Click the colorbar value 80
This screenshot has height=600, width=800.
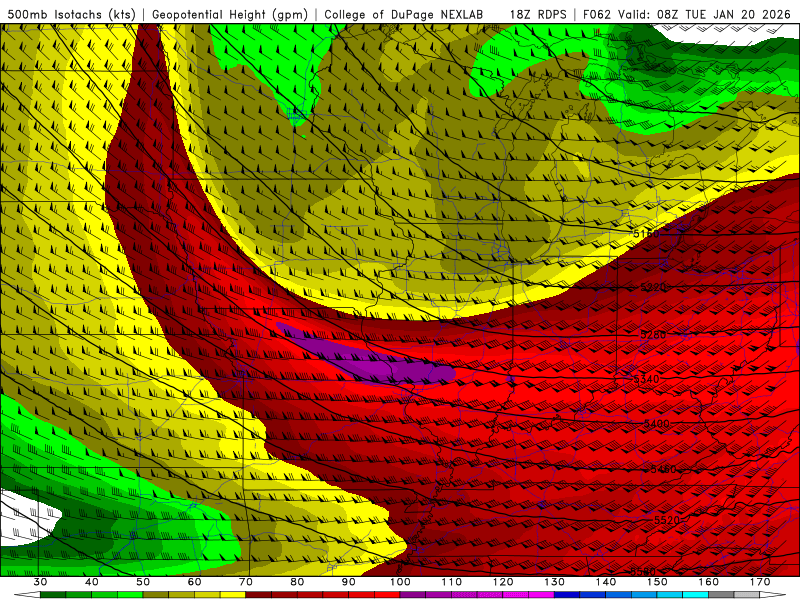tap(297, 582)
